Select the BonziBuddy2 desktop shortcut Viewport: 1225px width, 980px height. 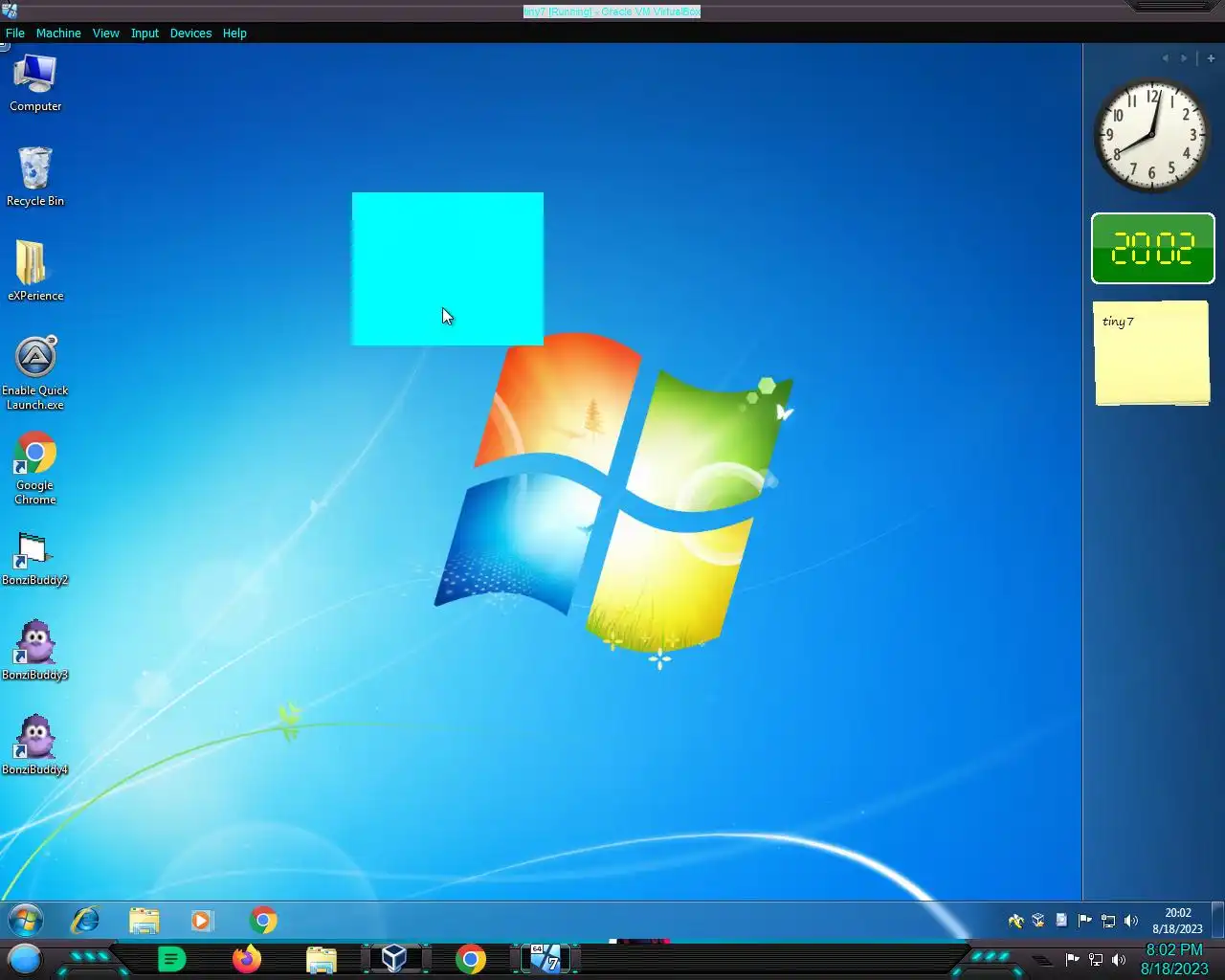pos(35,560)
